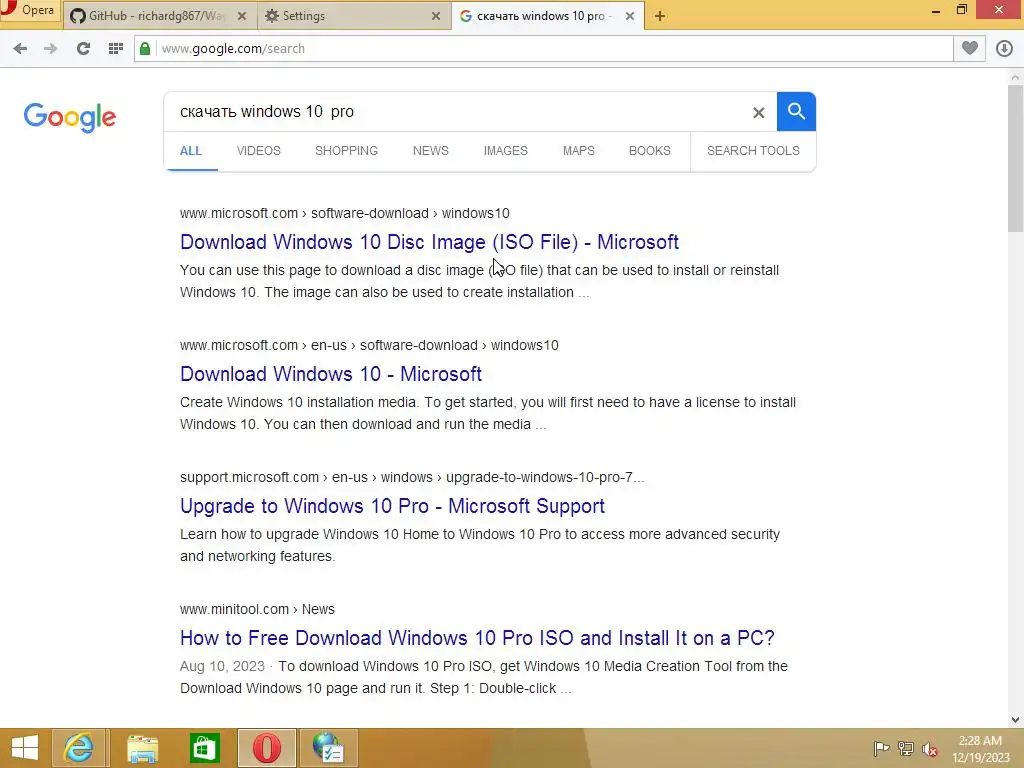This screenshot has height=768, width=1024.
Task: Open the taskbar clock 2:28 AM
Action: (980, 749)
